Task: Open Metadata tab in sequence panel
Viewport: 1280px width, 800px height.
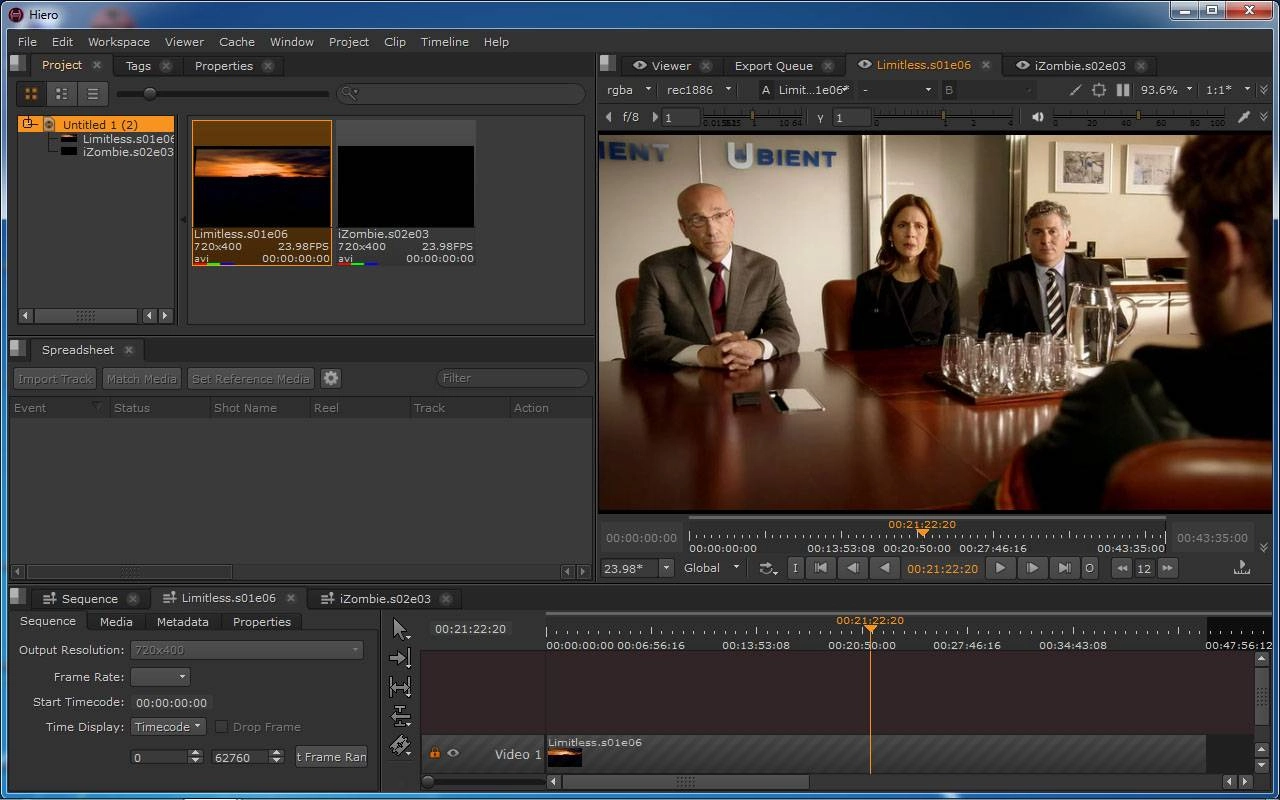Action: (183, 622)
